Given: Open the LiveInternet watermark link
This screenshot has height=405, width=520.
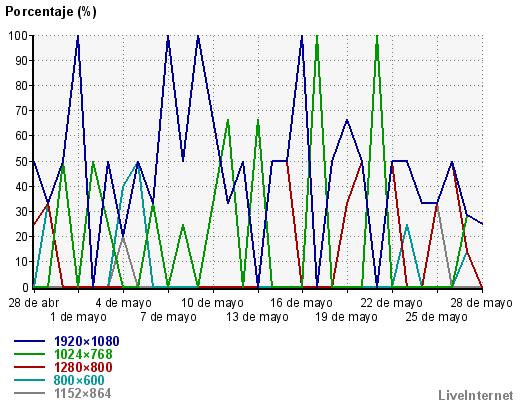Looking at the screenshot, I should pyautogui.click(x=476, y=395).
